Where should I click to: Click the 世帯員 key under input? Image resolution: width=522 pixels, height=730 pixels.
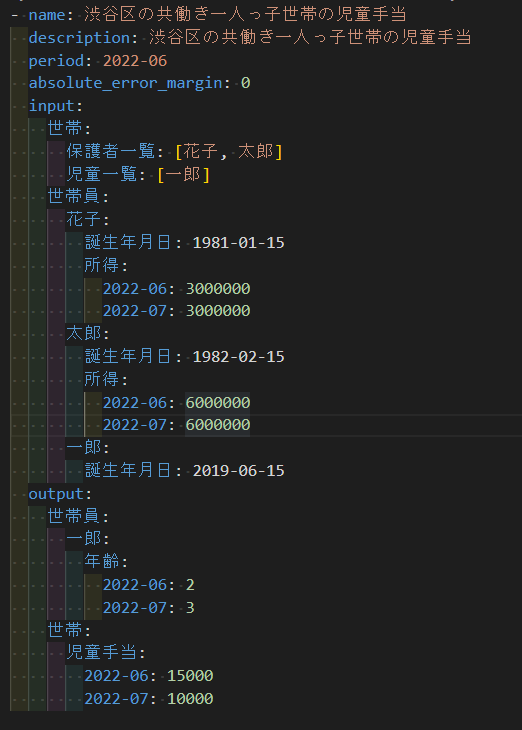(74, 196)
